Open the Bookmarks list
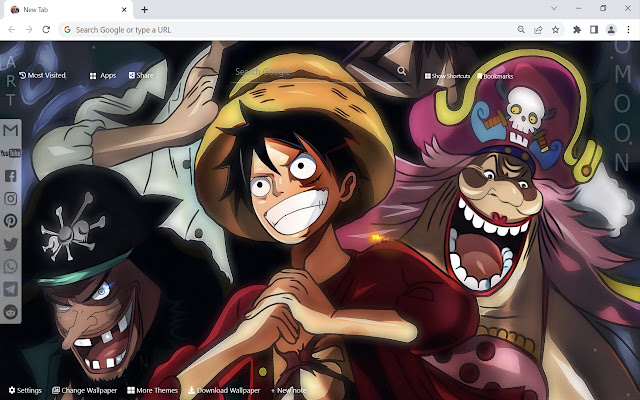This screenshot has width=640, height=400. (495, 76)
